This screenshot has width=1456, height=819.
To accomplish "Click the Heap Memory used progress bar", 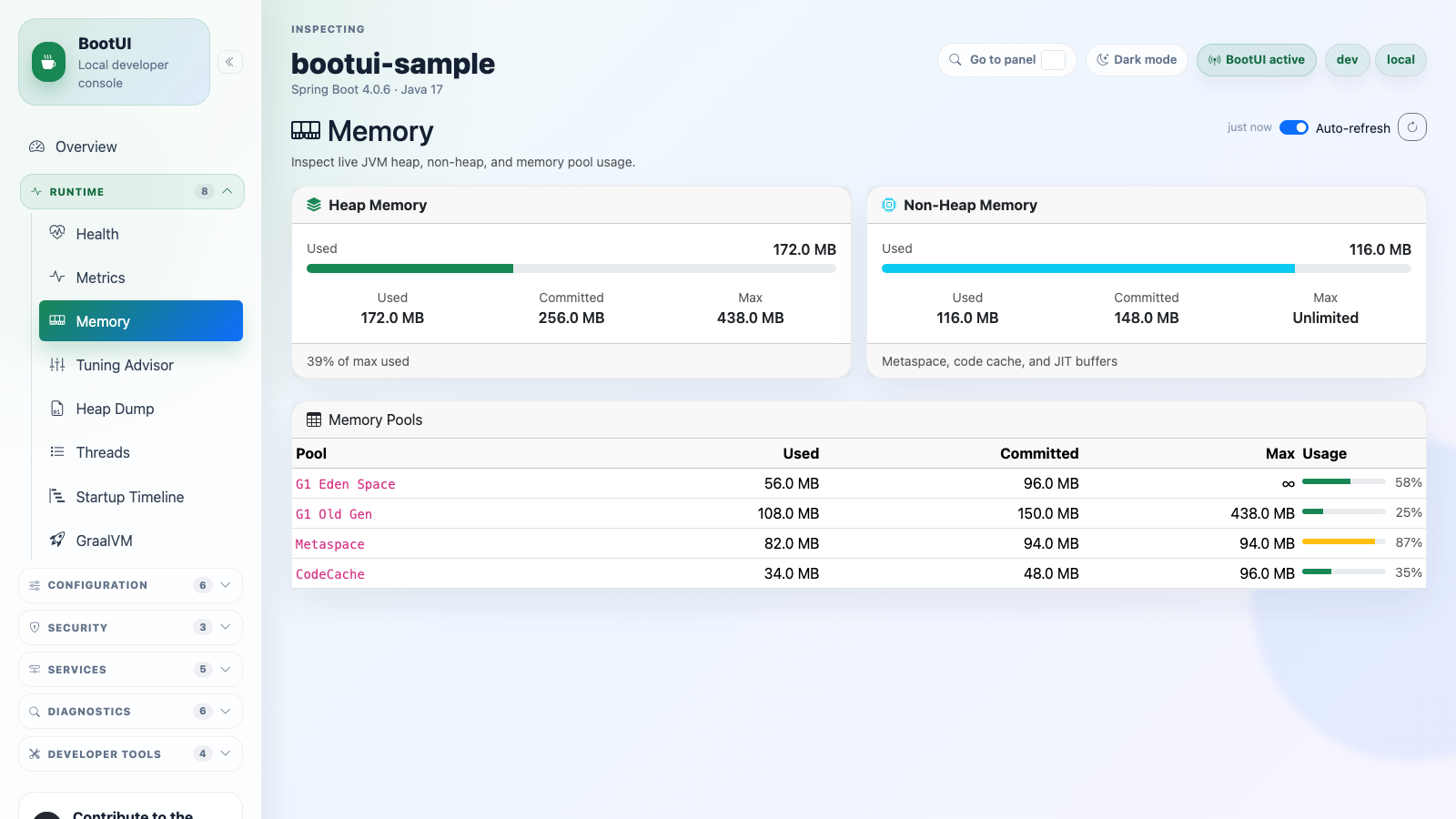I will [x=571, y=268].
